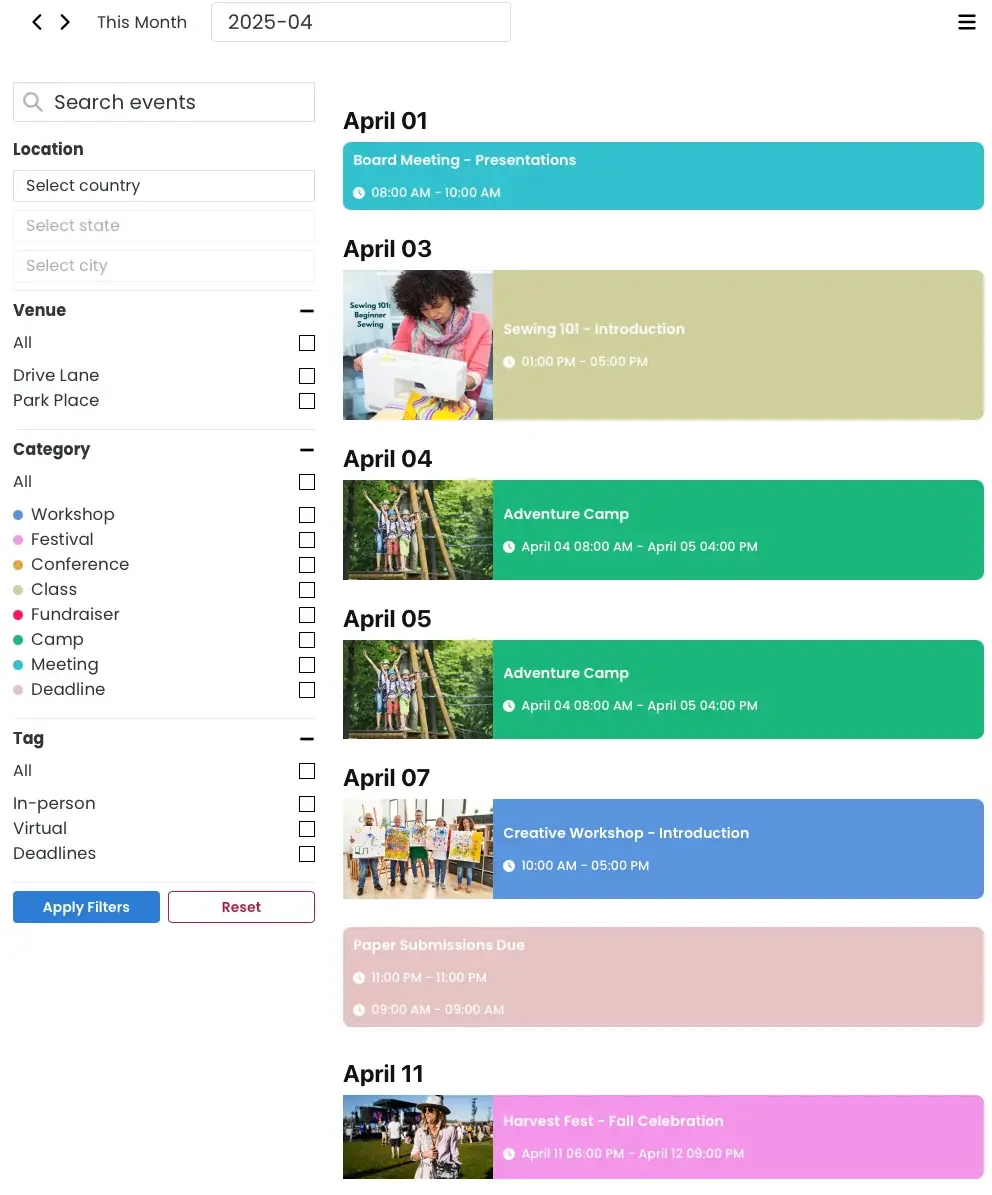
Task: Tick the Virtual tag checkbox
Action: click(x=306, y=829)
